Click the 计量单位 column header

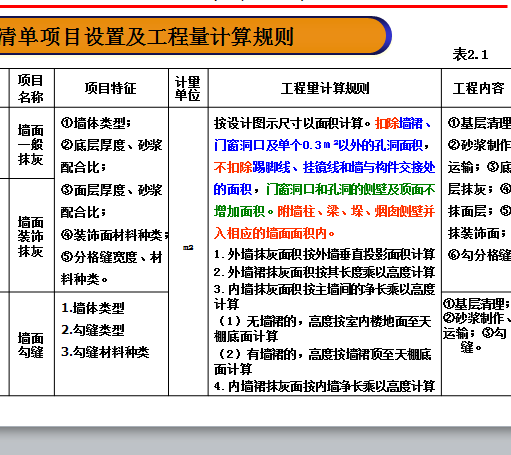(188, 88)
